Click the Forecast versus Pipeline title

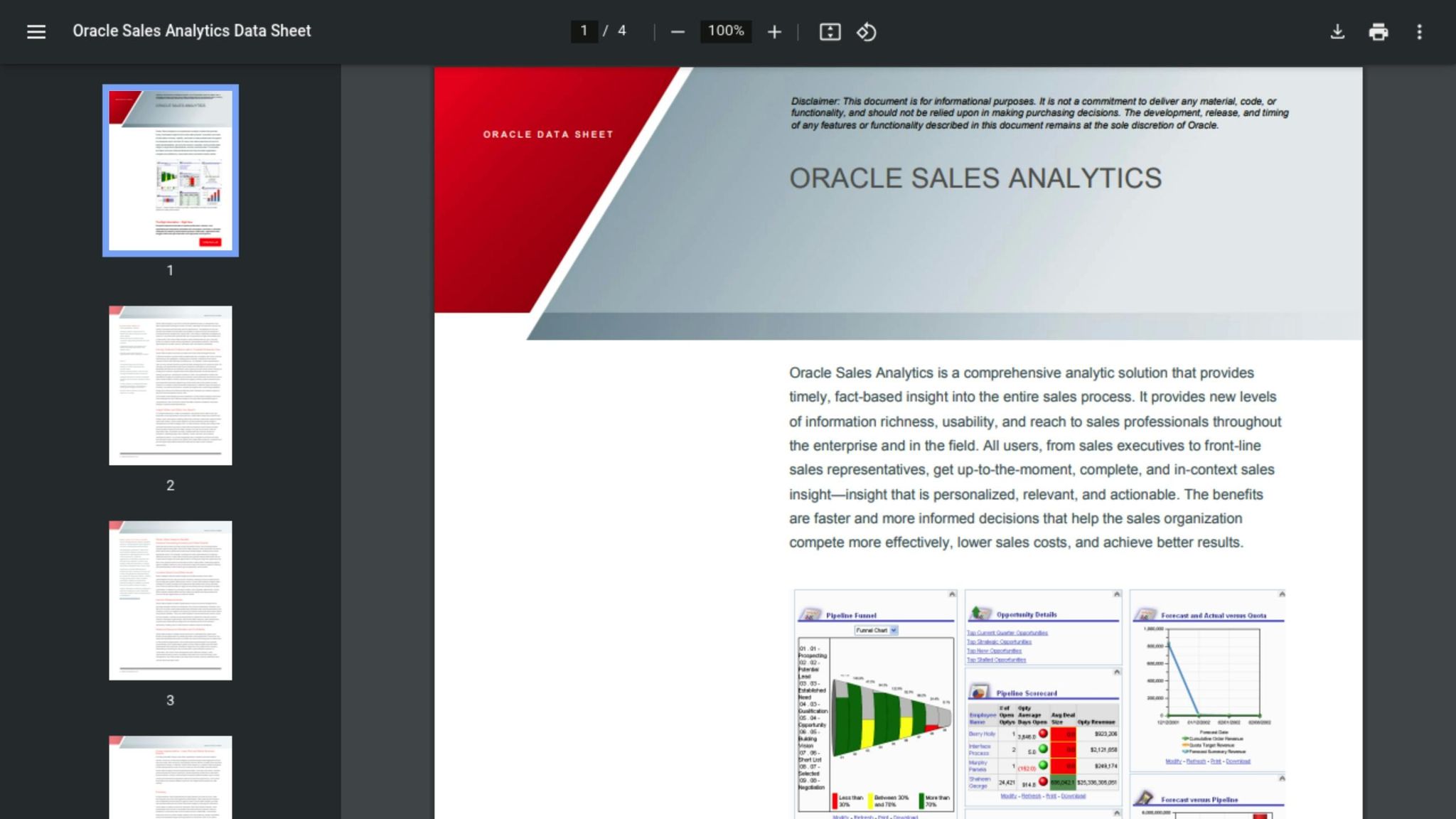coord(1199,800)
